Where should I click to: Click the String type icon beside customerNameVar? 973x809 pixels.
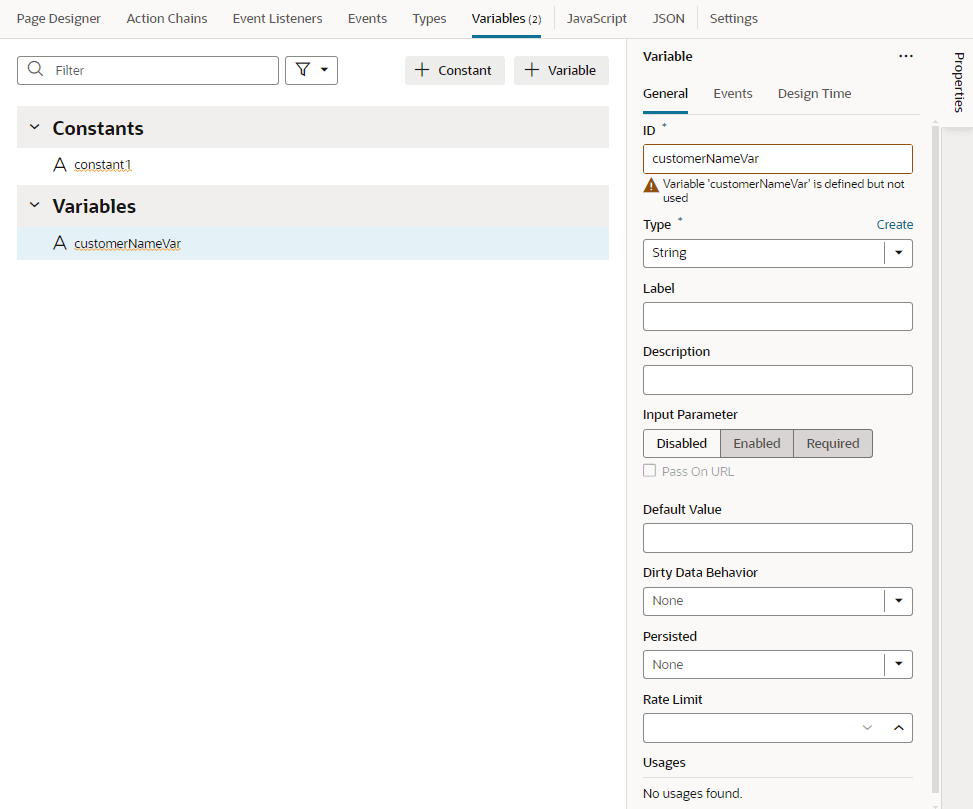(58, 243)
